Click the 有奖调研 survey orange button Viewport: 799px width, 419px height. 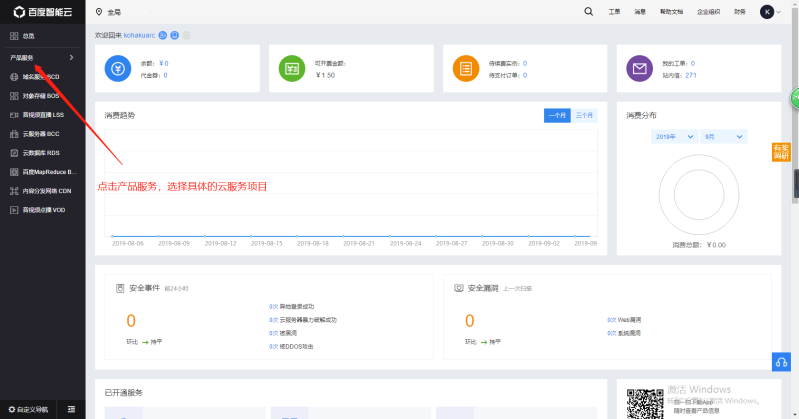[781, 152]
